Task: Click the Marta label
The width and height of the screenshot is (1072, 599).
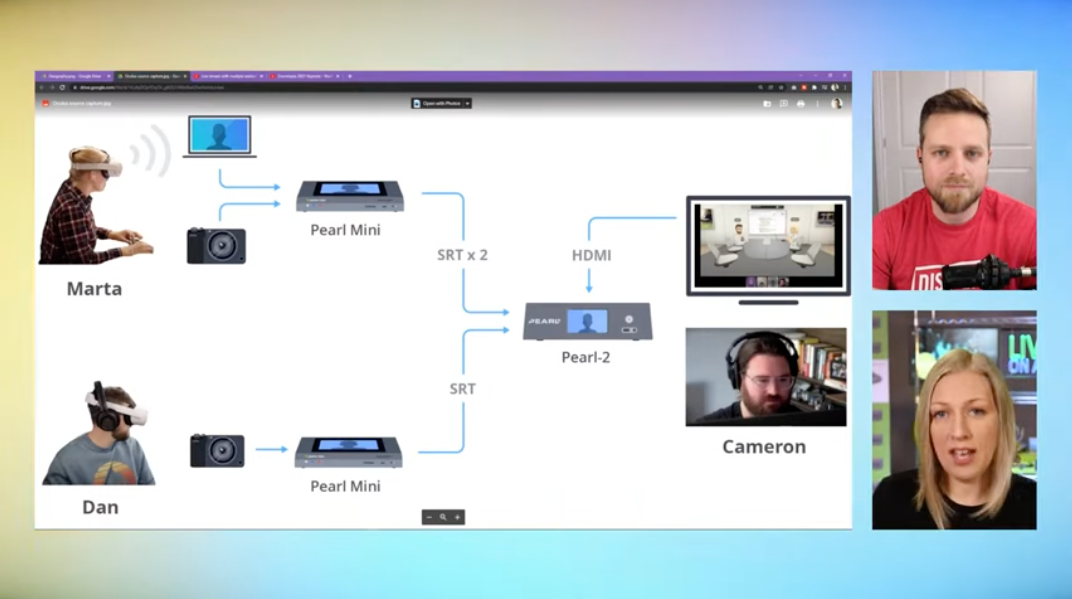Action: (94, 289)
